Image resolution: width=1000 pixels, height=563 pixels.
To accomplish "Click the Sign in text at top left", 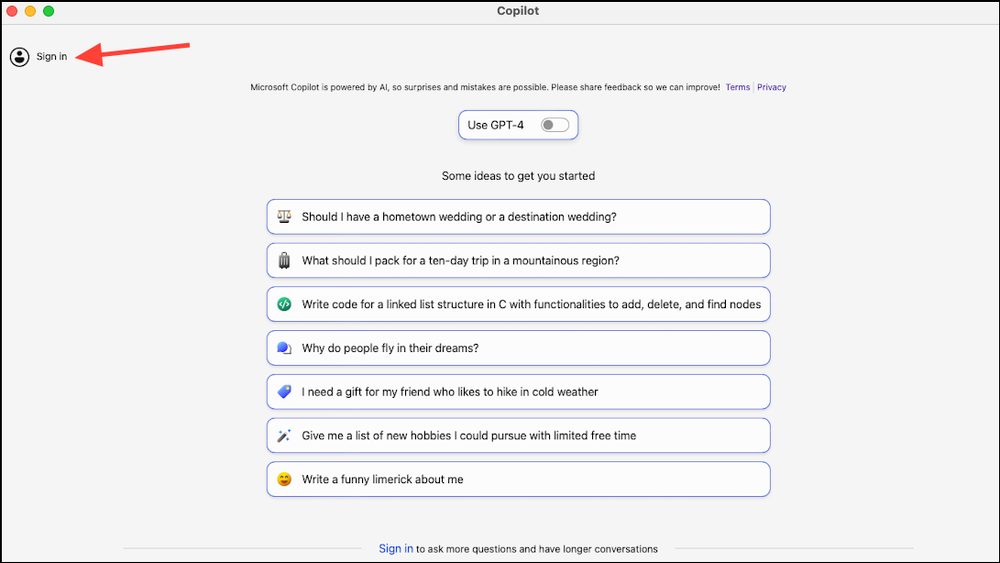I will coord(52,57).
